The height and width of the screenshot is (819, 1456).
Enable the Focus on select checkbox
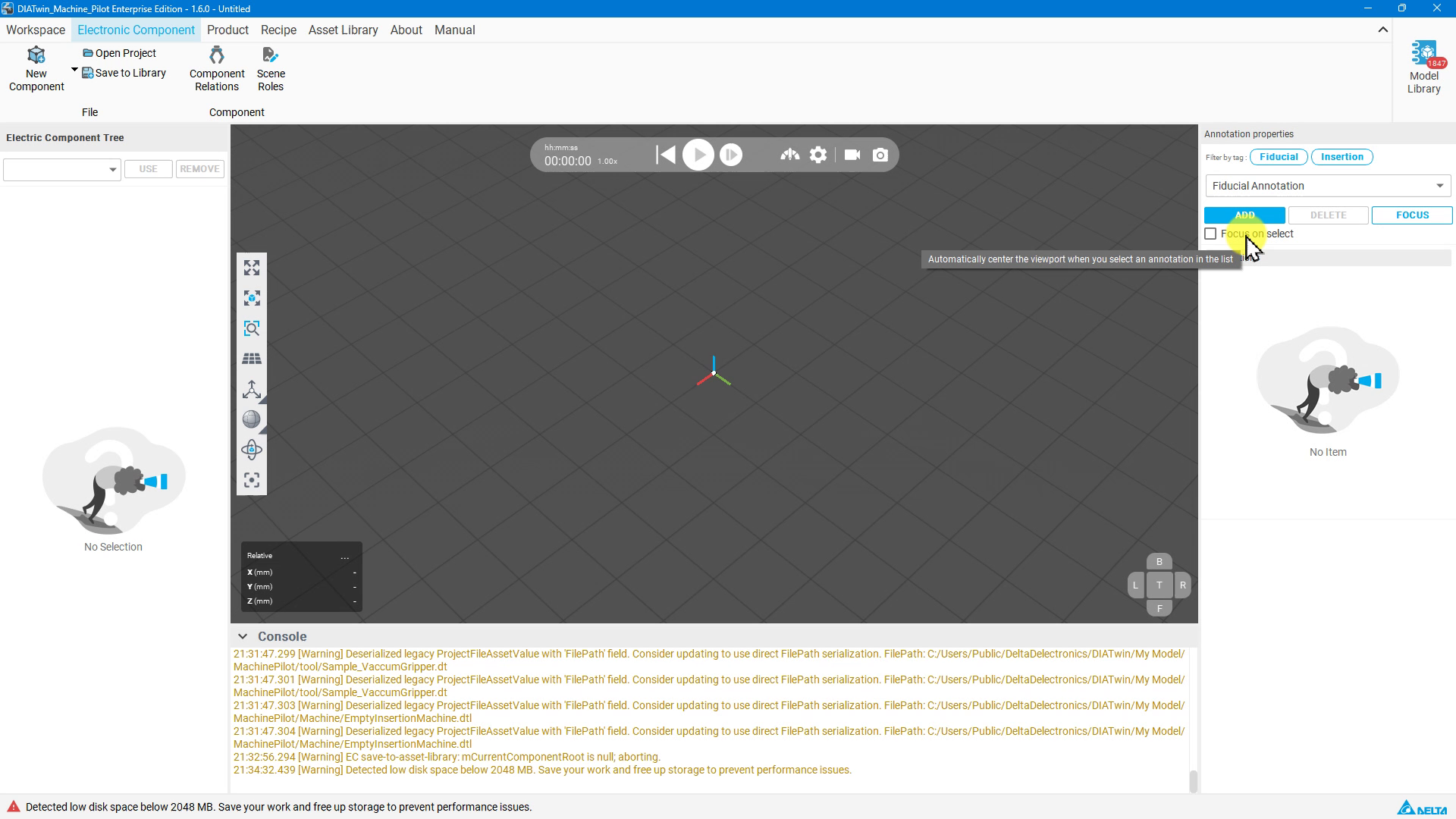[x=1210, y=234]
